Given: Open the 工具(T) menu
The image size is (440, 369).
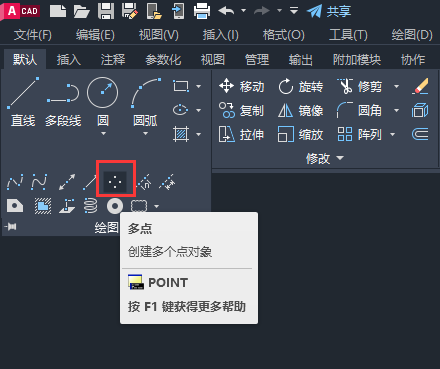Looking at the screenshot, I should 348,35.
